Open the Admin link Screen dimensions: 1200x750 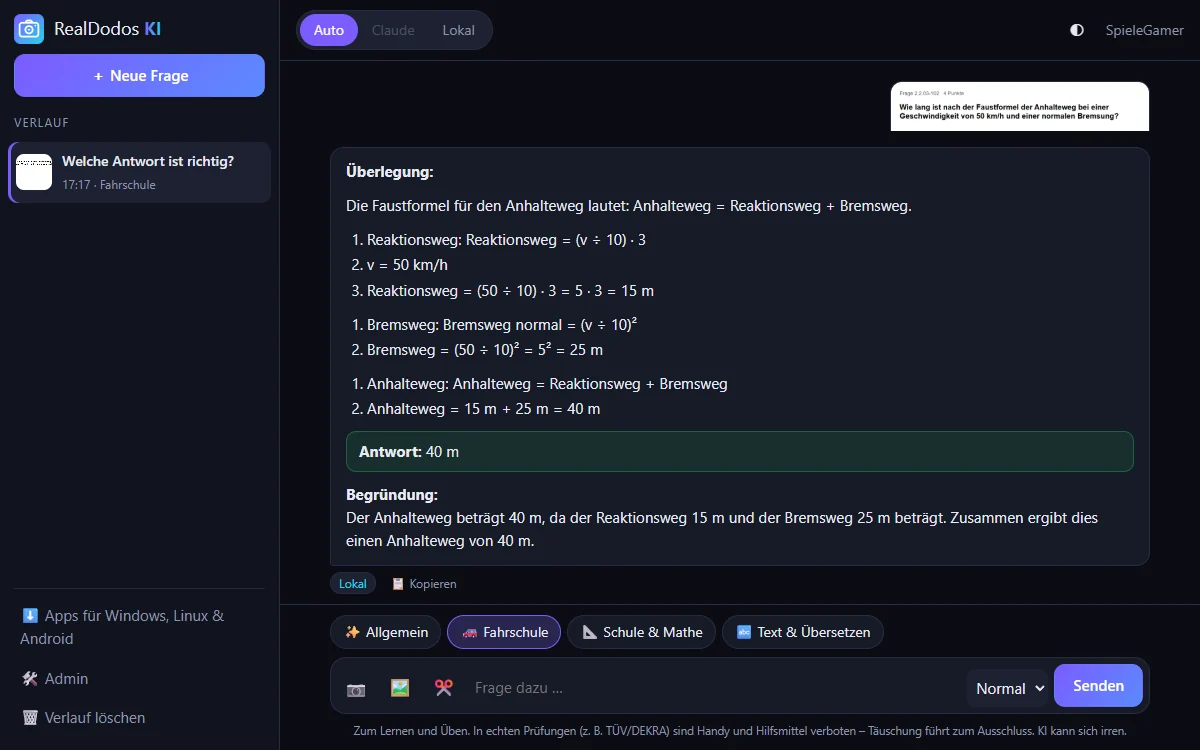pos(55,678)
